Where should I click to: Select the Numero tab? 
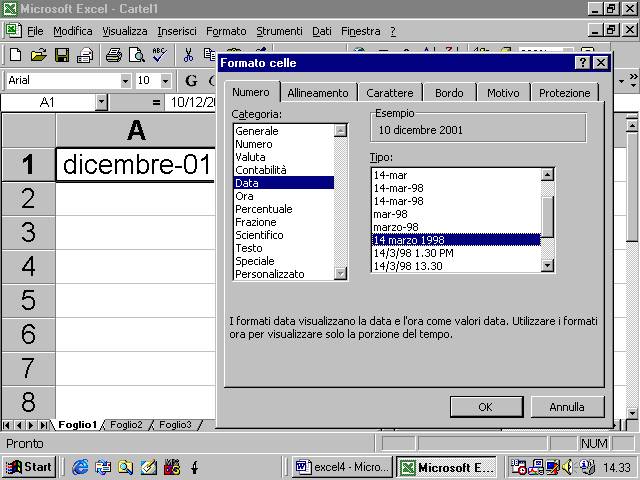[x=251, y=92]
